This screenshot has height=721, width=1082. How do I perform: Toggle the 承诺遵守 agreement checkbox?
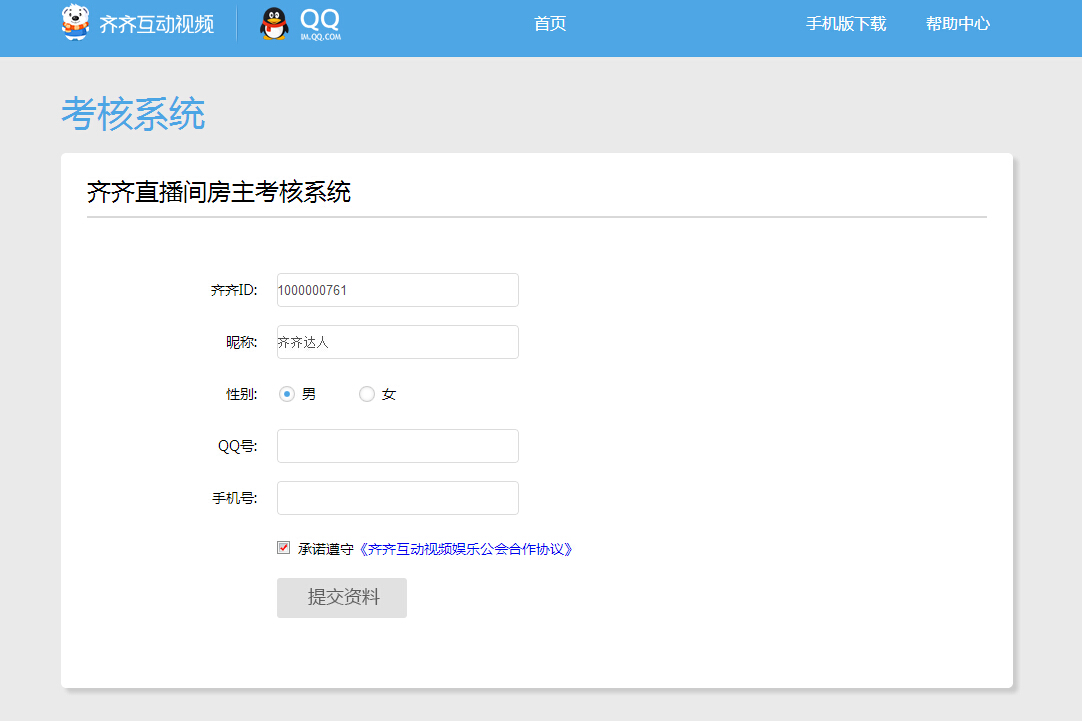click(284, 548)
